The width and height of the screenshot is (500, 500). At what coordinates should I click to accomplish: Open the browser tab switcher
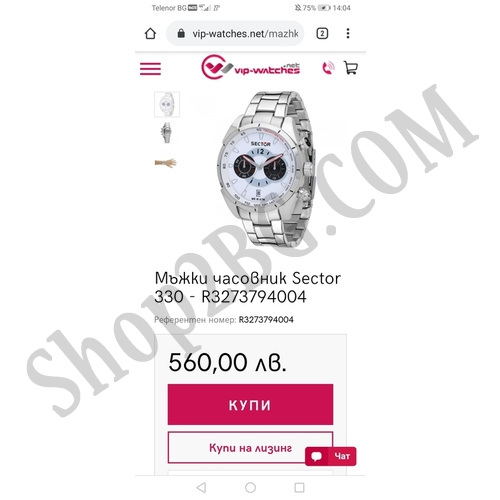322,33
